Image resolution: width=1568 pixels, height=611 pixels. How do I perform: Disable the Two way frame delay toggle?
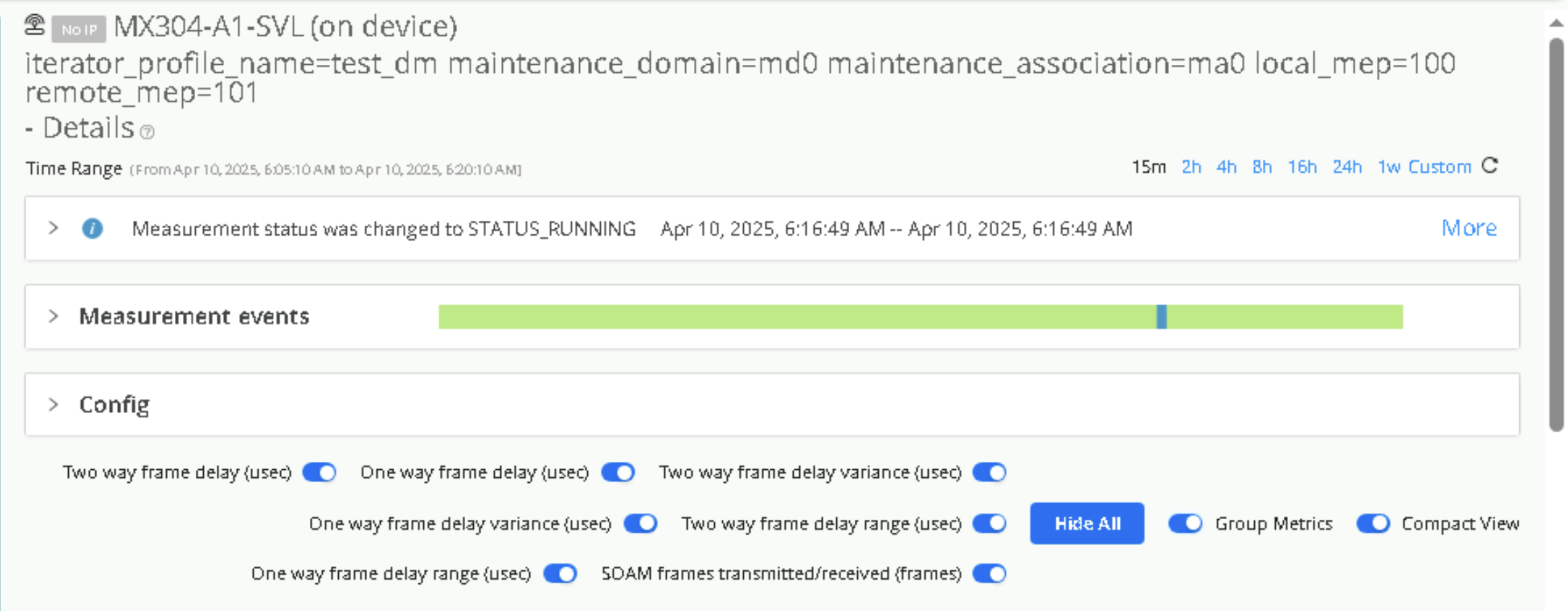click(319, 473)
